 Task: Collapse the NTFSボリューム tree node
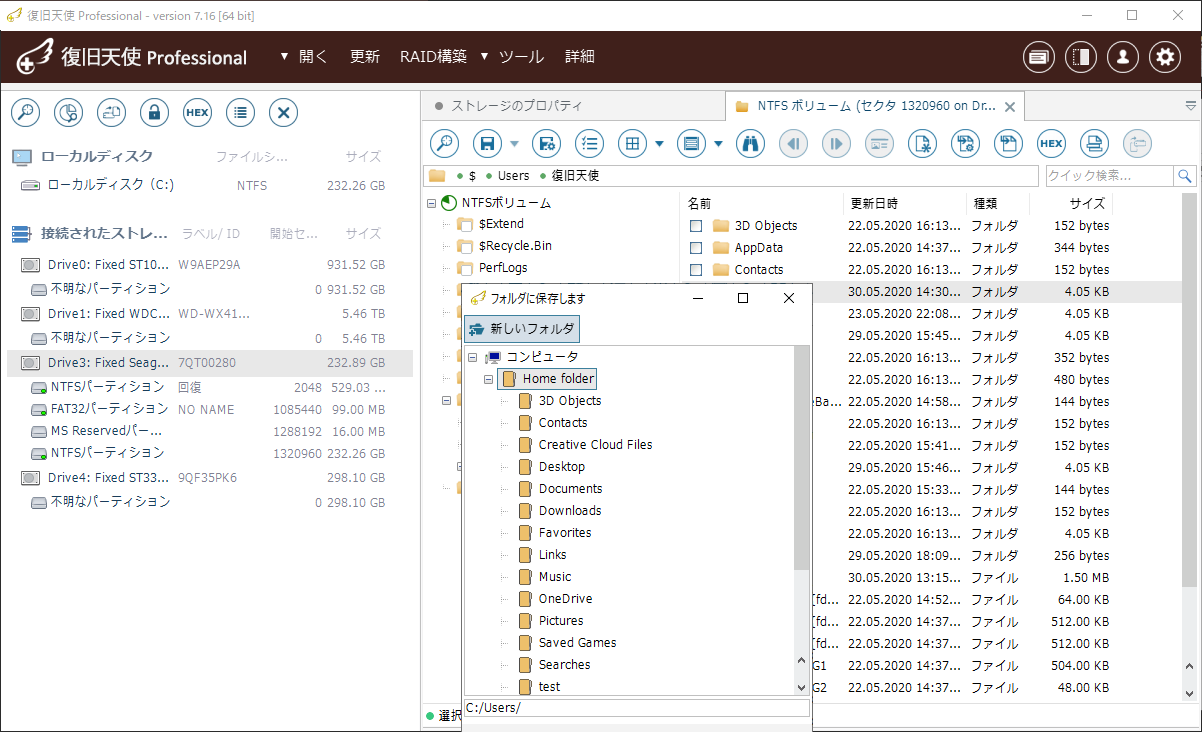click(x=431, y=203)
